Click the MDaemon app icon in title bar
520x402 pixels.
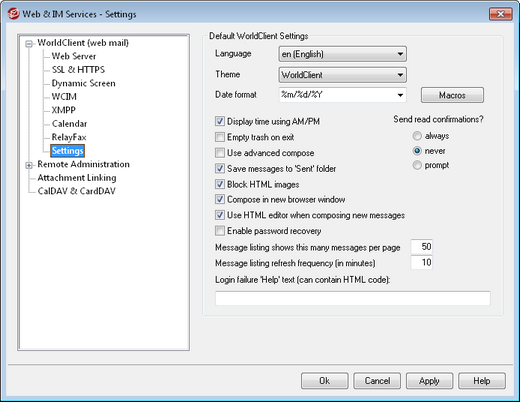click(x=14, y=14)
